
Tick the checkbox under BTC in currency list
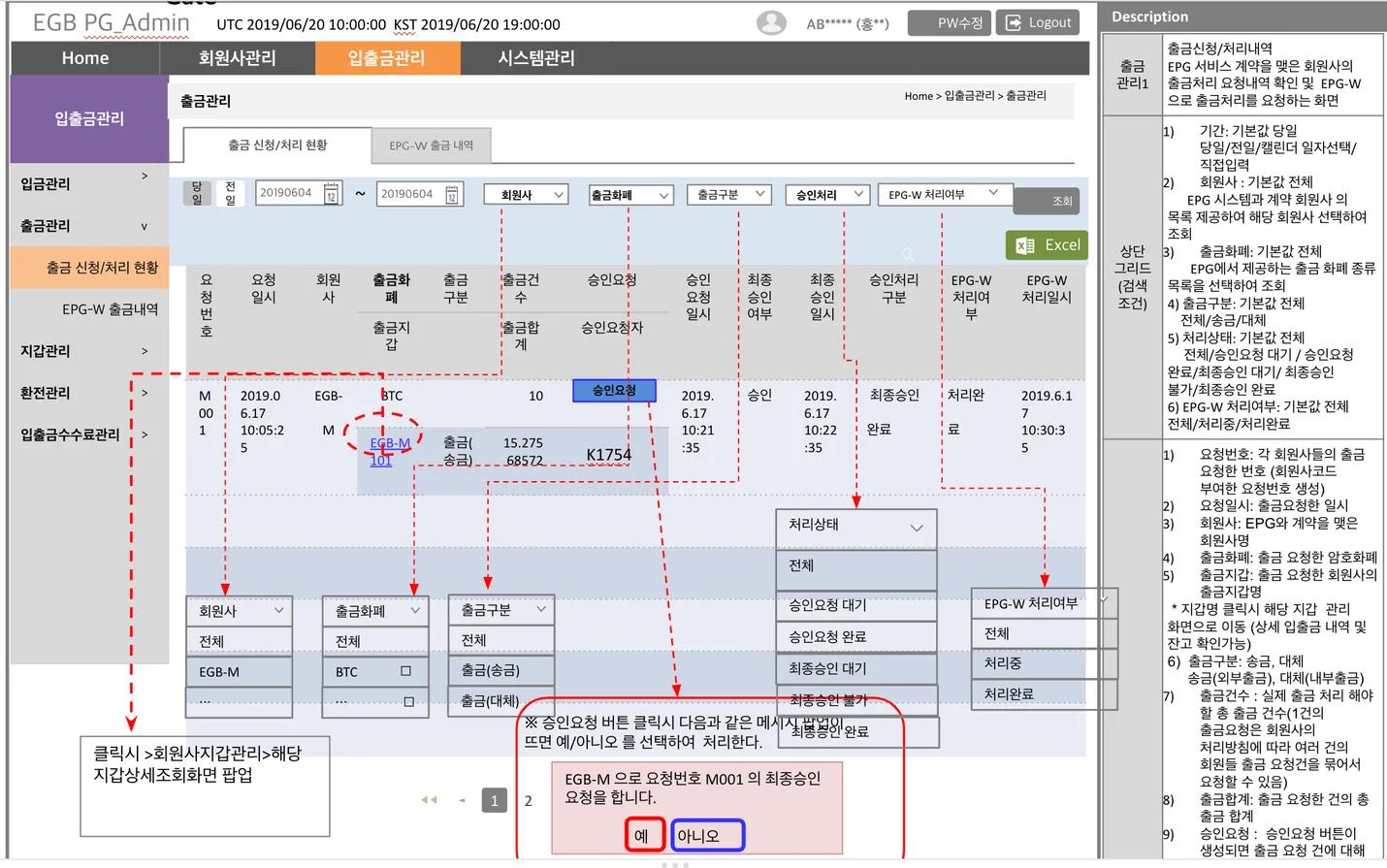pos(408,701)
